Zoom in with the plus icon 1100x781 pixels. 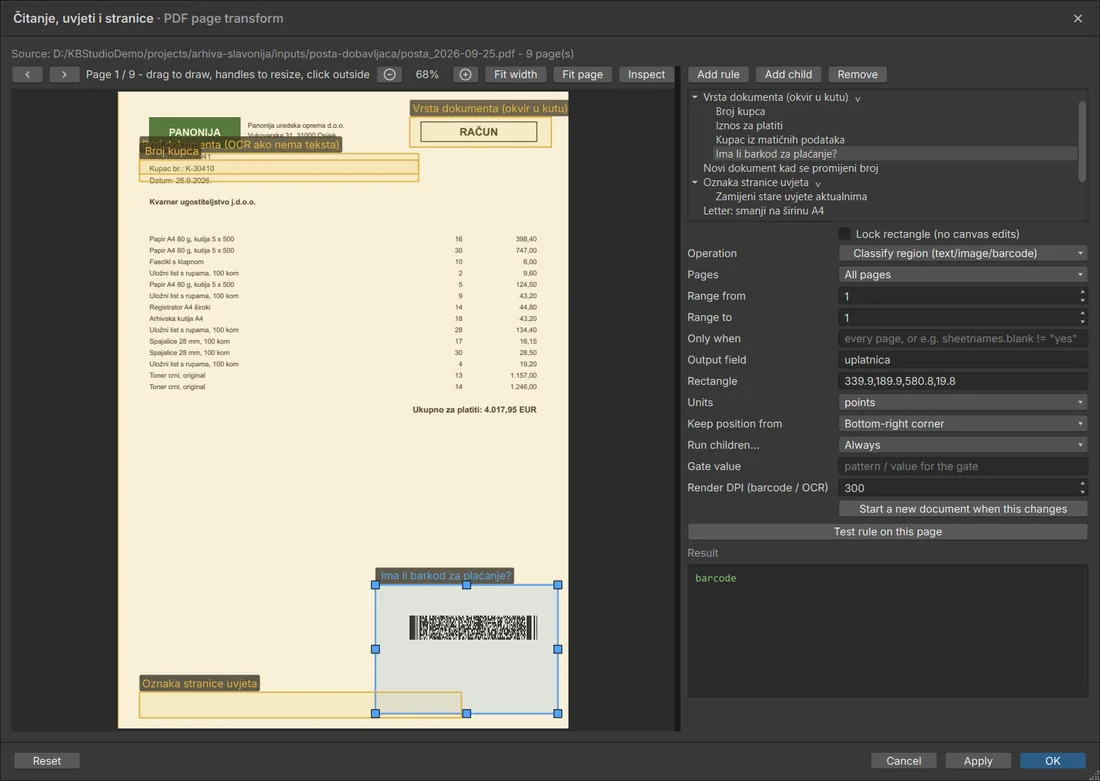(465, 74)
